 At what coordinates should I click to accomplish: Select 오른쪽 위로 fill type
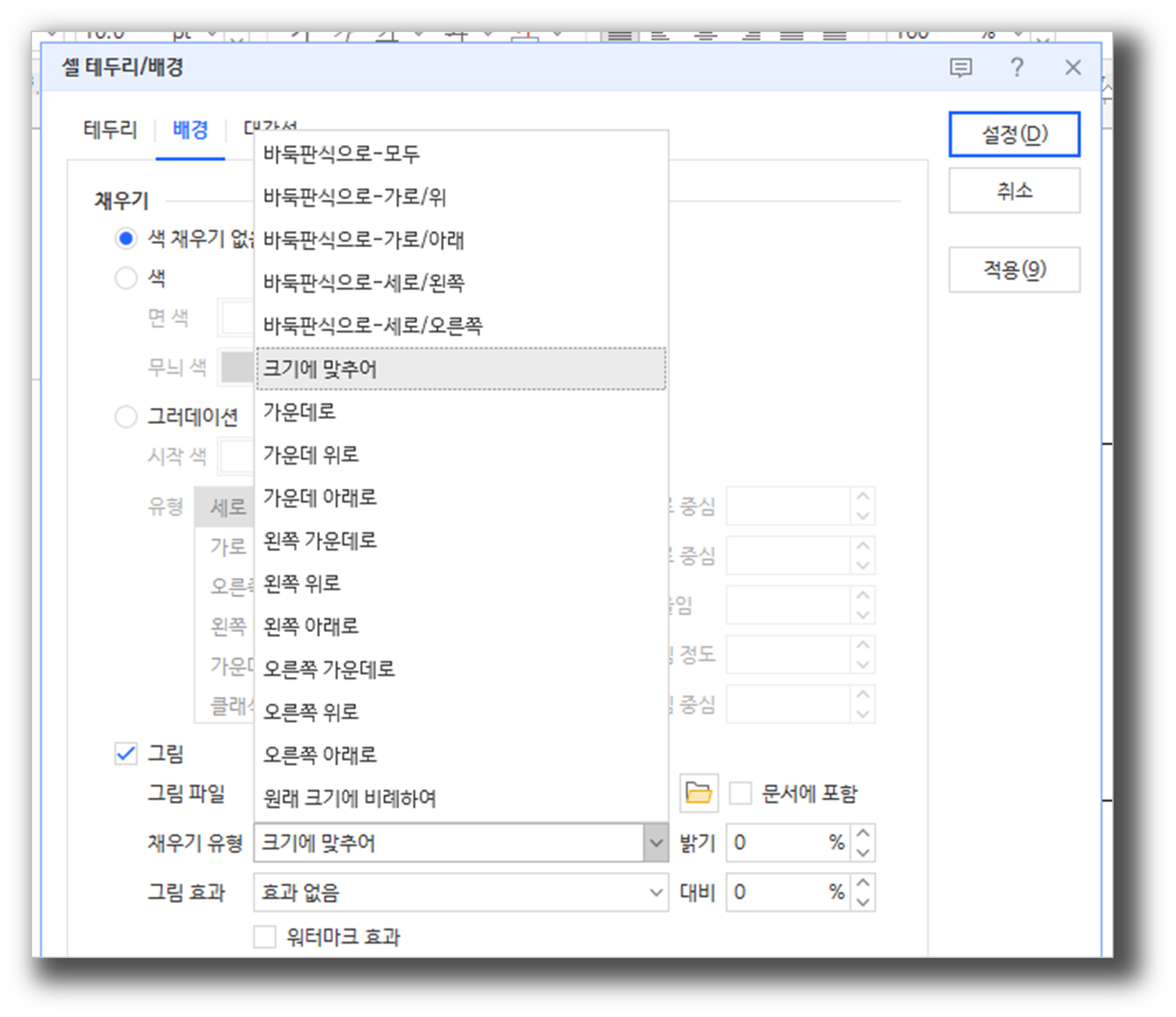tap(461, 711)
